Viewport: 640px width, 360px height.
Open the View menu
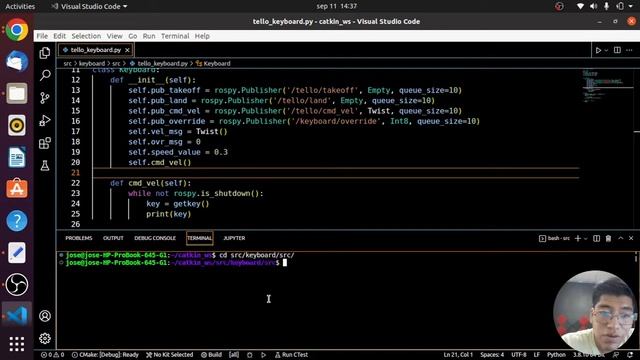115,36
